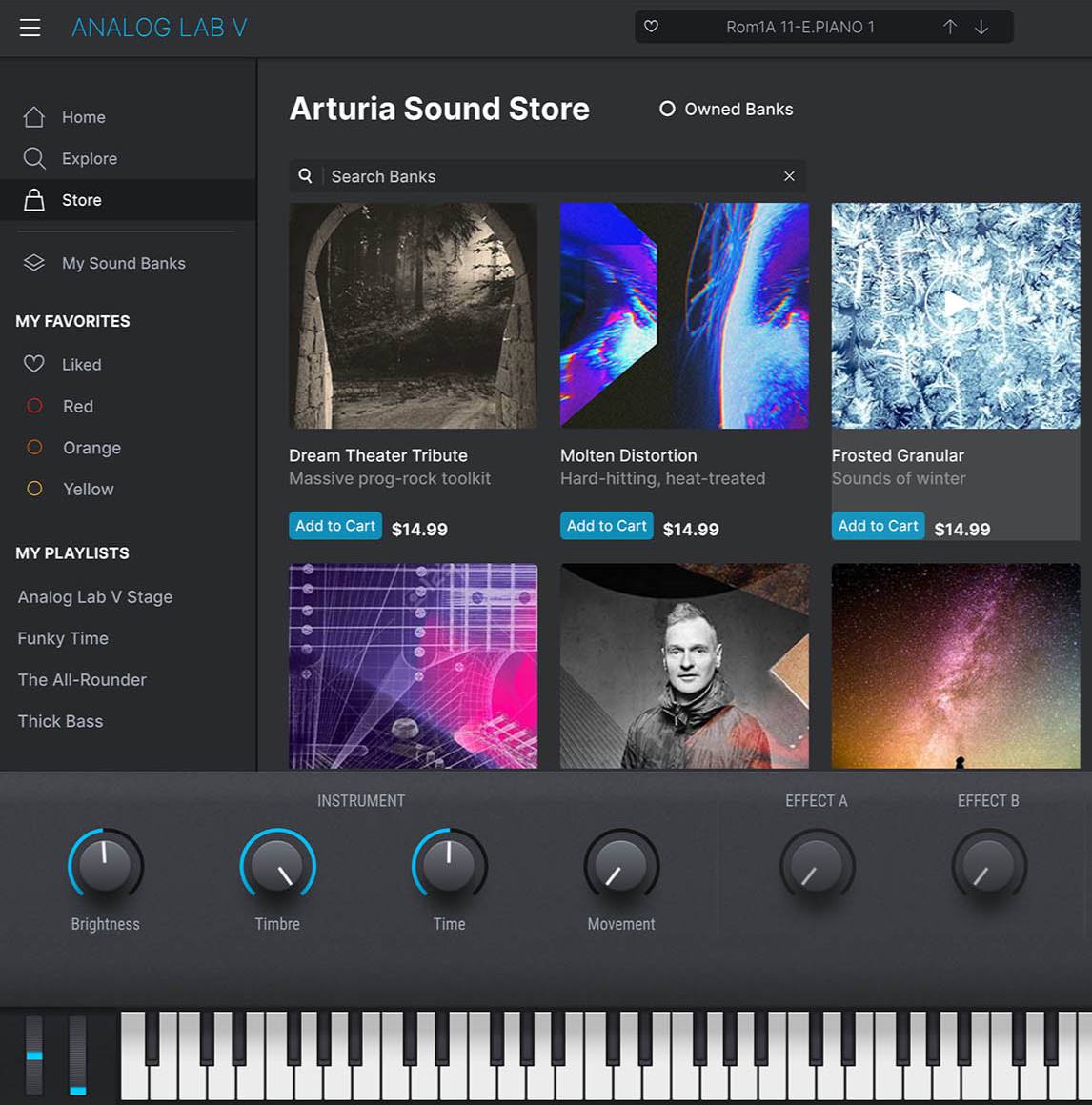The image size is (1092, 1105).
Task: Click the Store shopping bag icon
Action: pos(34,200)
